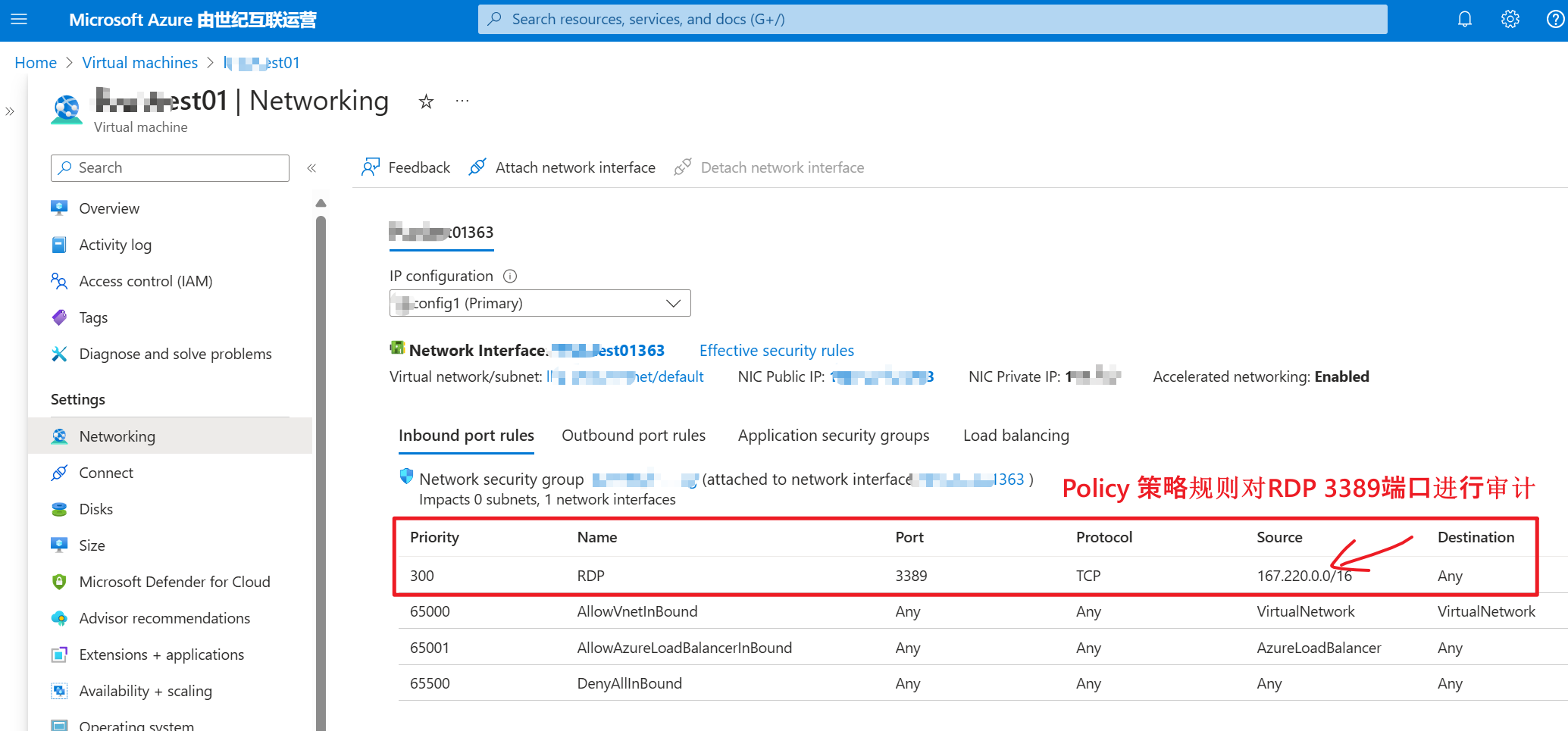Image resolution: width=1568 pixels, height=731 pixels.
Task: Switch to the Load balancing tab
Action: (1016, 436)
